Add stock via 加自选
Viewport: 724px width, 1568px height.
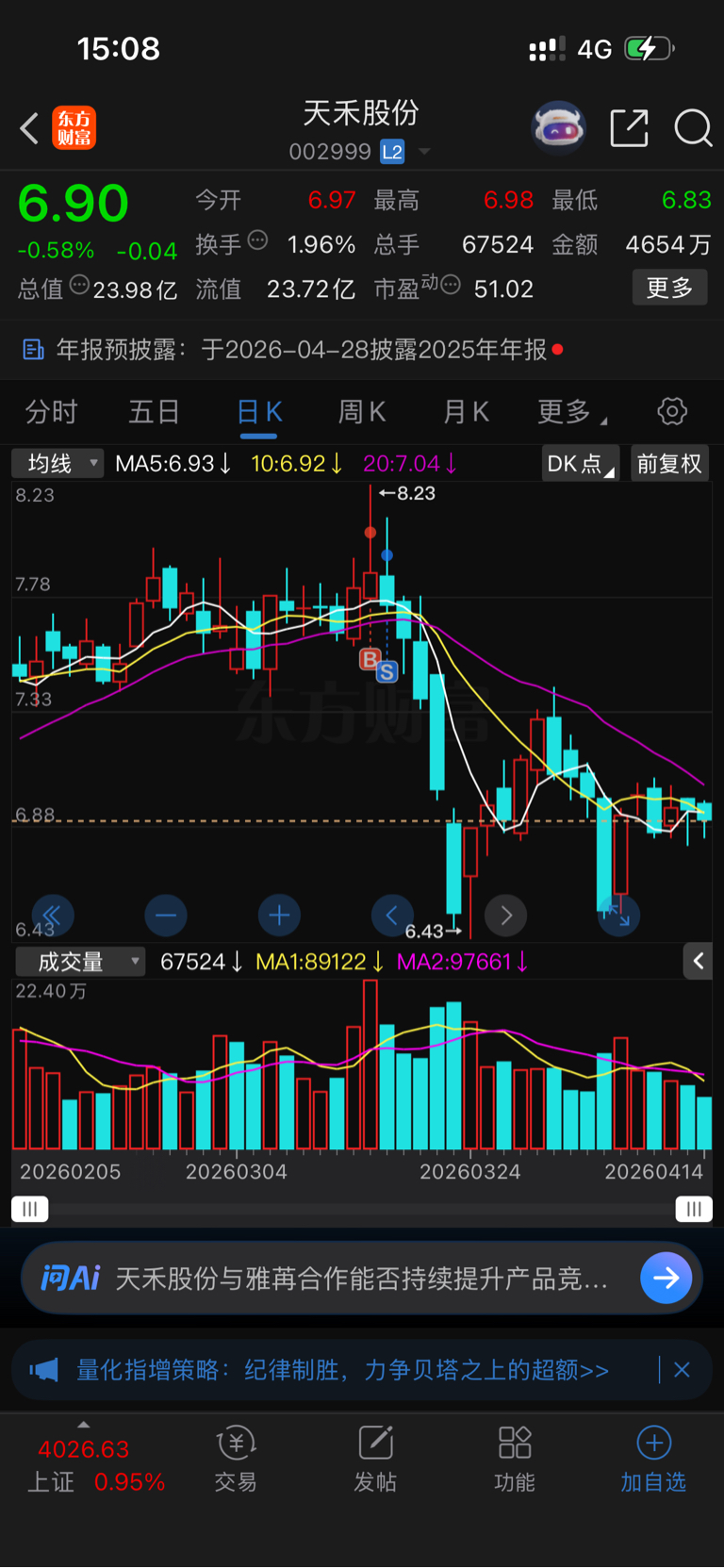pos(653,1459)
